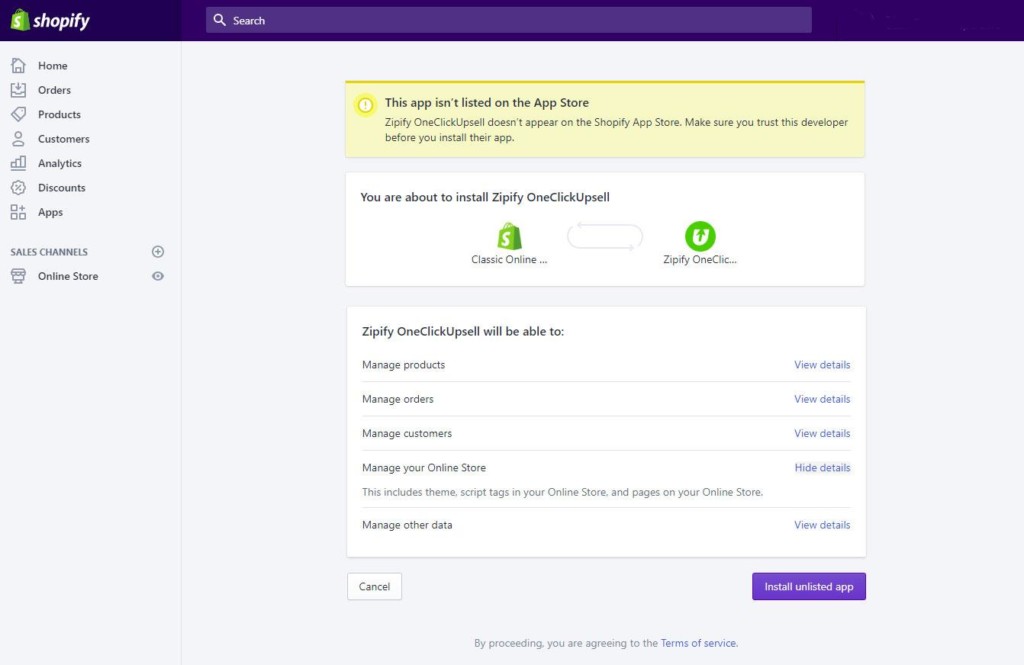1024x665 pixels.
Task: Click the Shopify logo in header
Action: (x=50, y=20)
